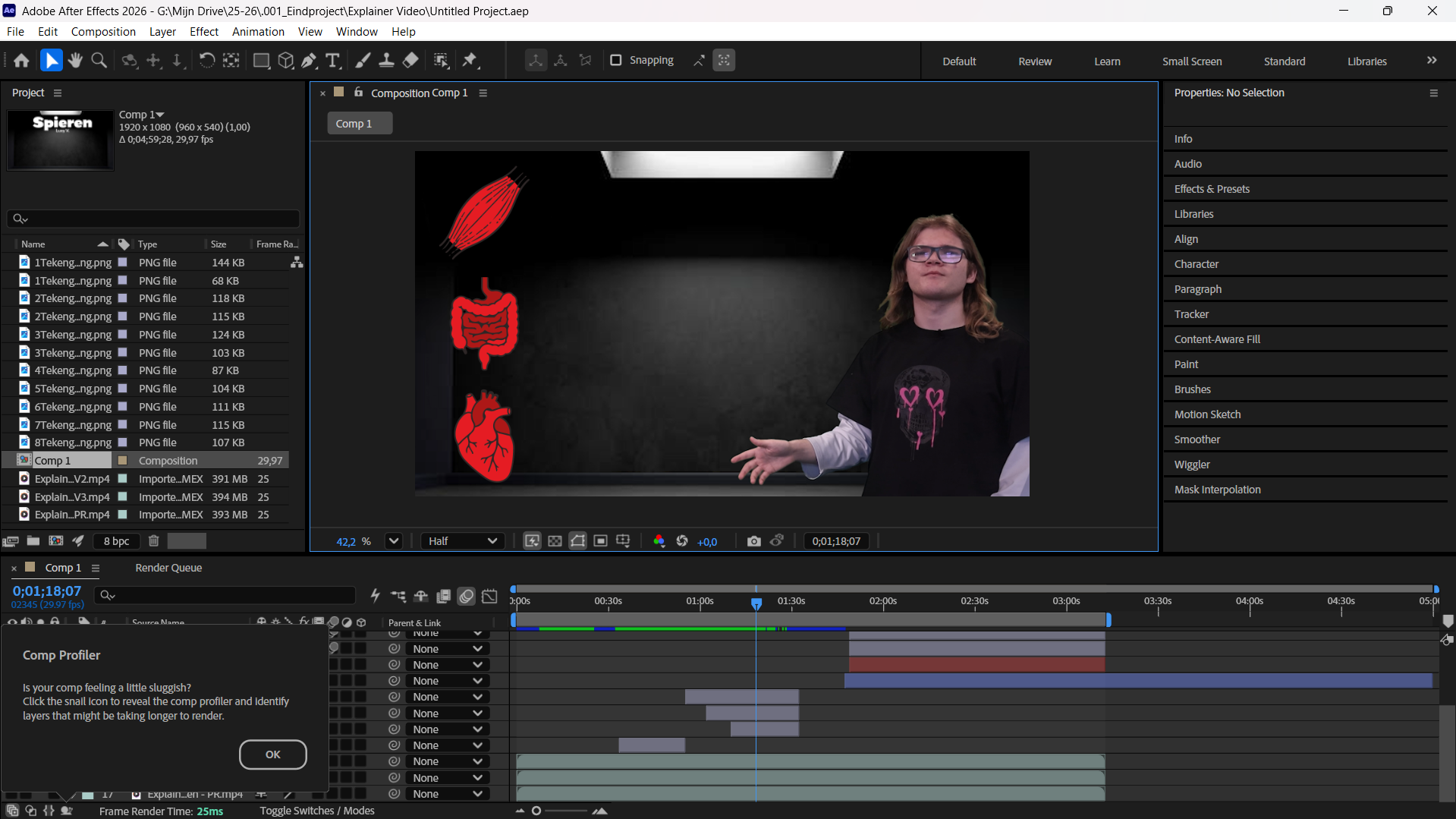
Task: Click the Reset Exposure aperture icon
Action: click(x=682, y=541)
